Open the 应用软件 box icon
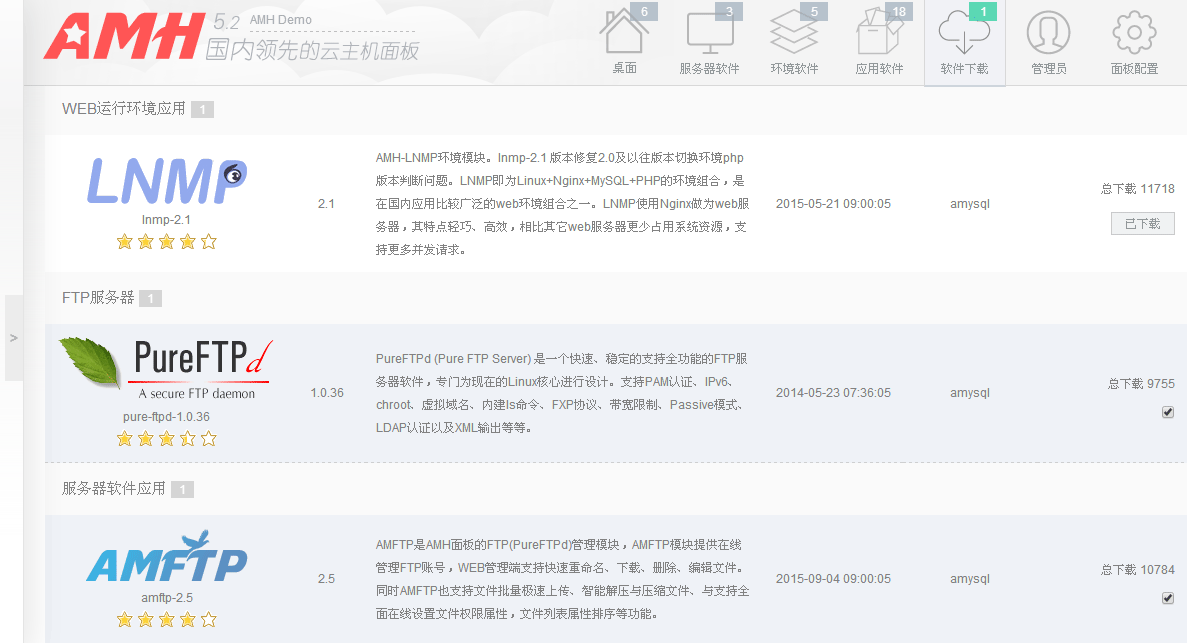 coord(879,34)
